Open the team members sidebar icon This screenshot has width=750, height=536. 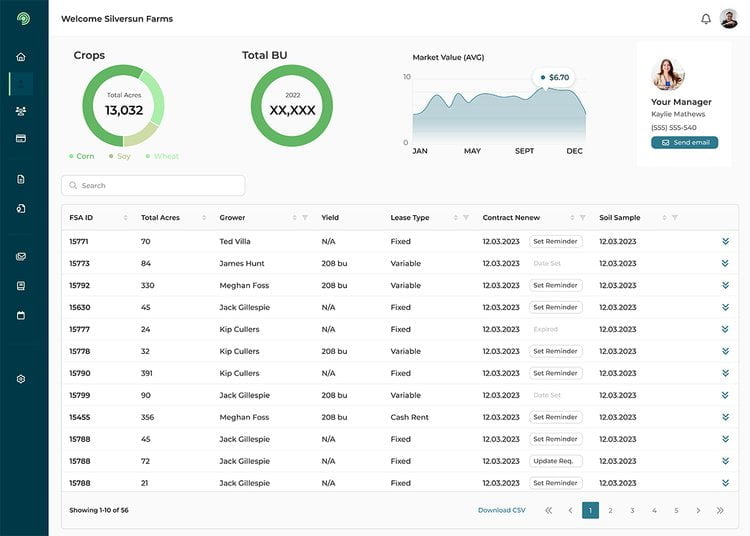(21, 111)
